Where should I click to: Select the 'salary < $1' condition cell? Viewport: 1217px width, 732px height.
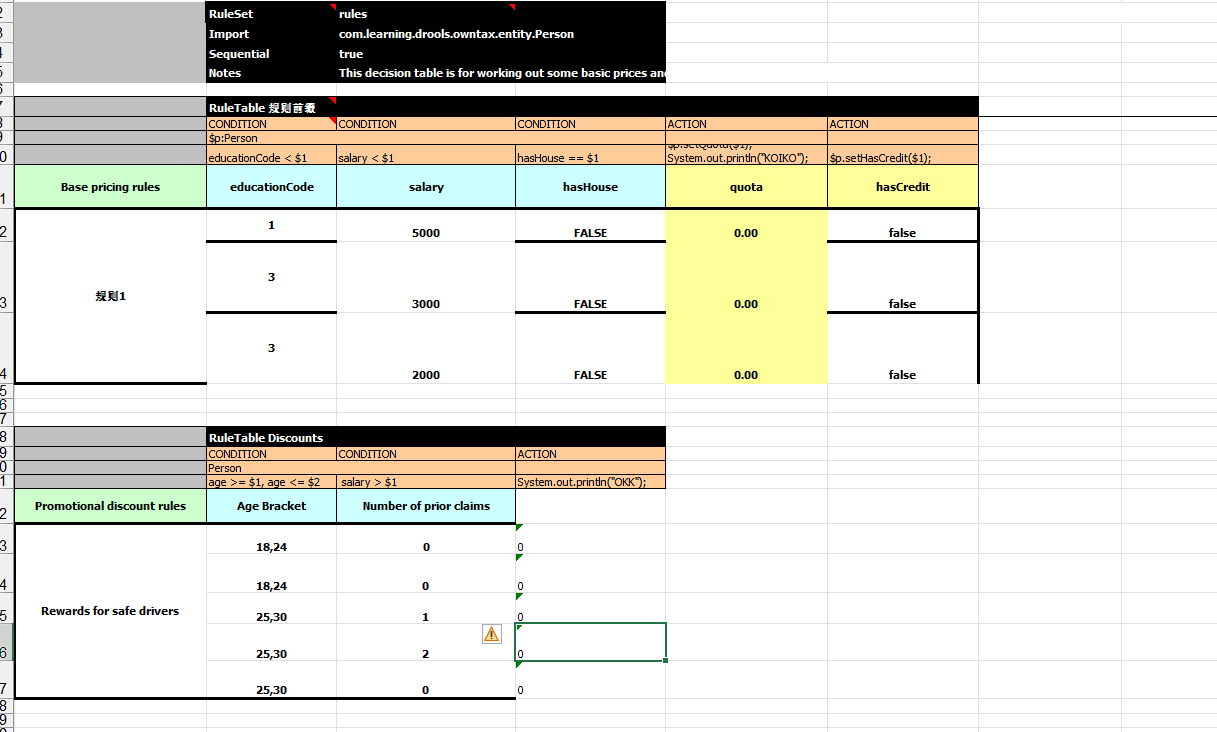pos(426,157)
